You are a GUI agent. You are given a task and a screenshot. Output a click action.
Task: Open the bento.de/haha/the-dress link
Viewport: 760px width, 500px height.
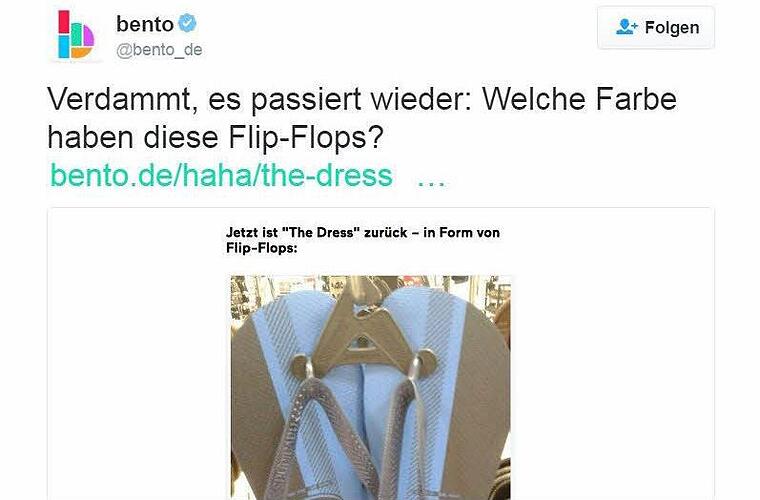[222, 175]
